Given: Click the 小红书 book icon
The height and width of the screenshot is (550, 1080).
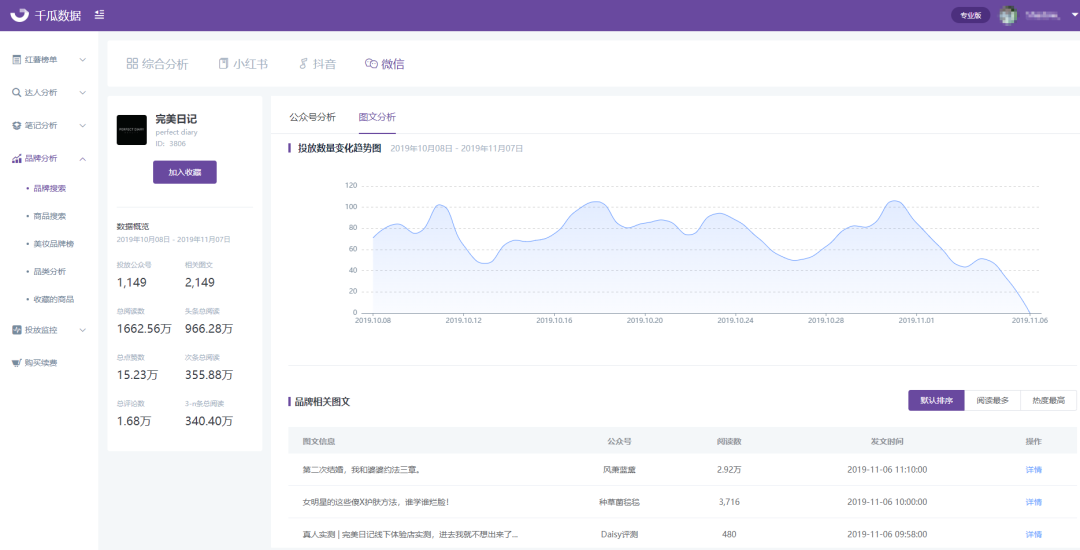Looking at the screenshot, I should click(223, 64).
